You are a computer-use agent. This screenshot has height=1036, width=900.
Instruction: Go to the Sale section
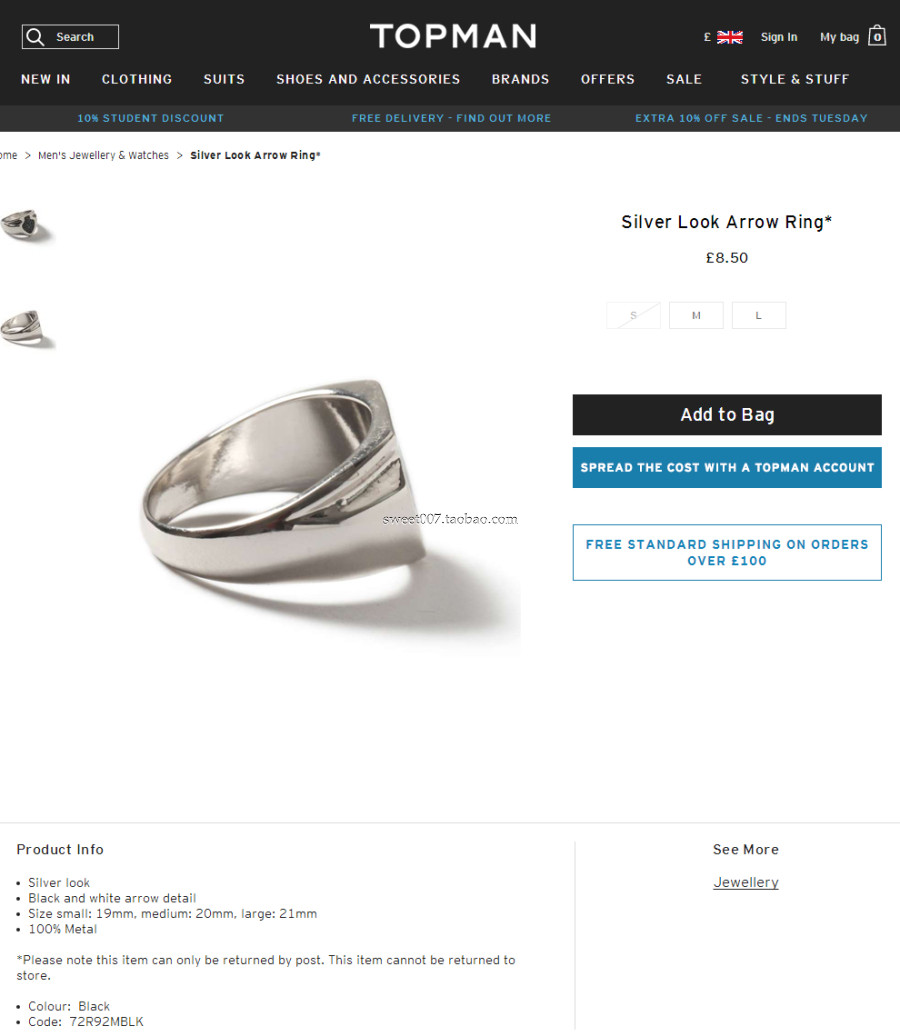(x=684, y=79)
